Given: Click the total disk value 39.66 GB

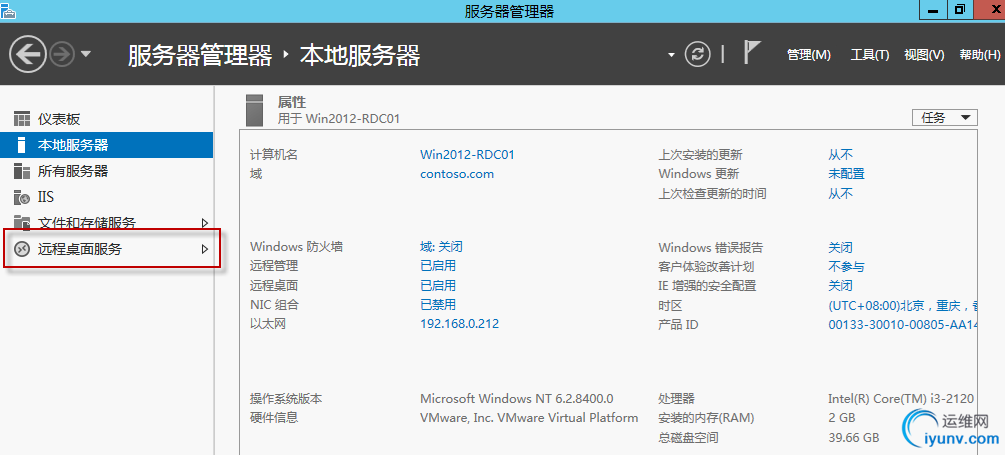Looking at the screenshot, I should coord(853,438).
